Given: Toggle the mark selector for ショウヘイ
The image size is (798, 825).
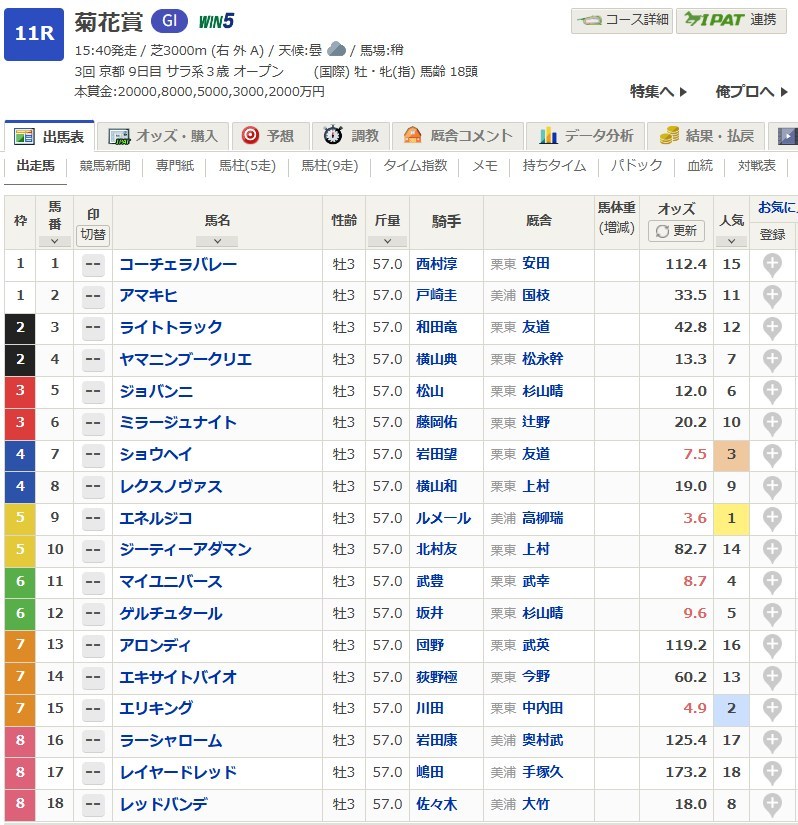Looking at the screenshot, I should (93, 455).
